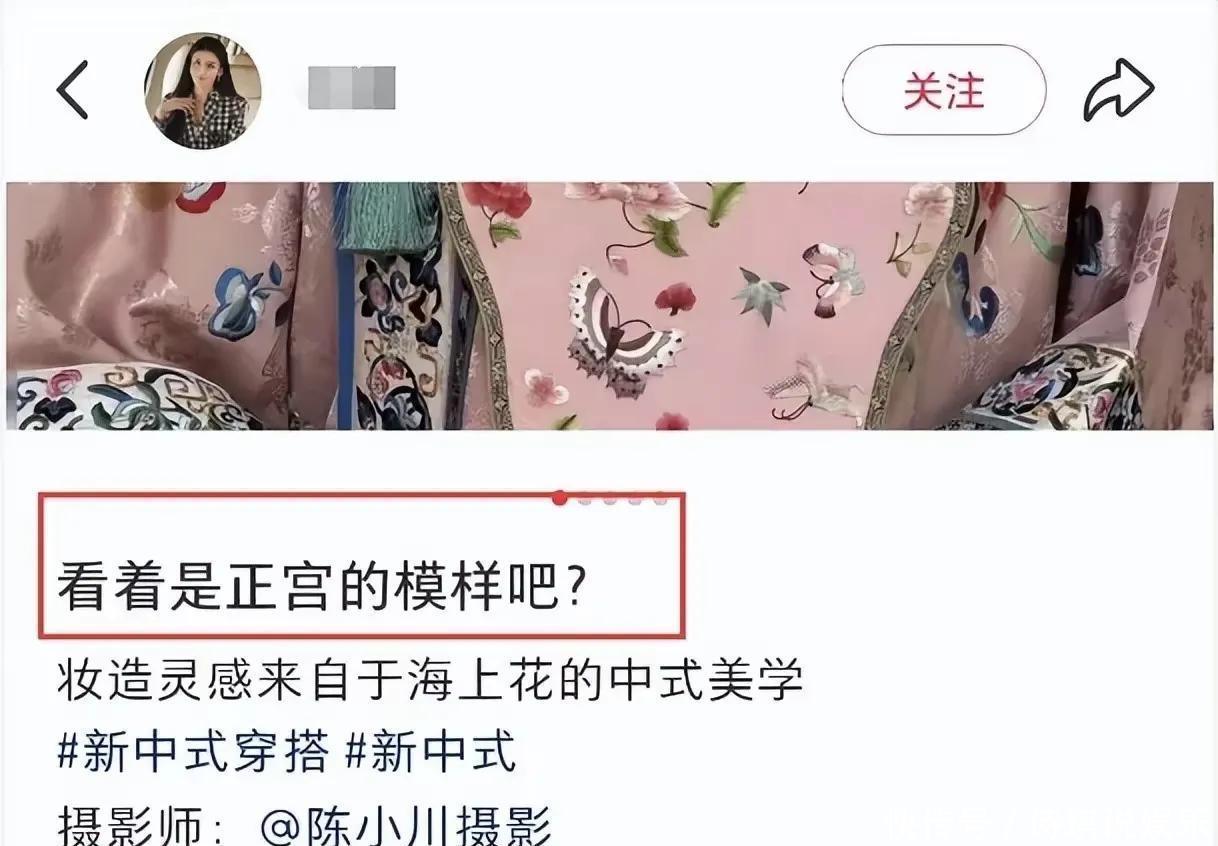Open the author's round profile avatar
Screen dimensions: 1218x846
pyautogui.click(x=203, y=90)
